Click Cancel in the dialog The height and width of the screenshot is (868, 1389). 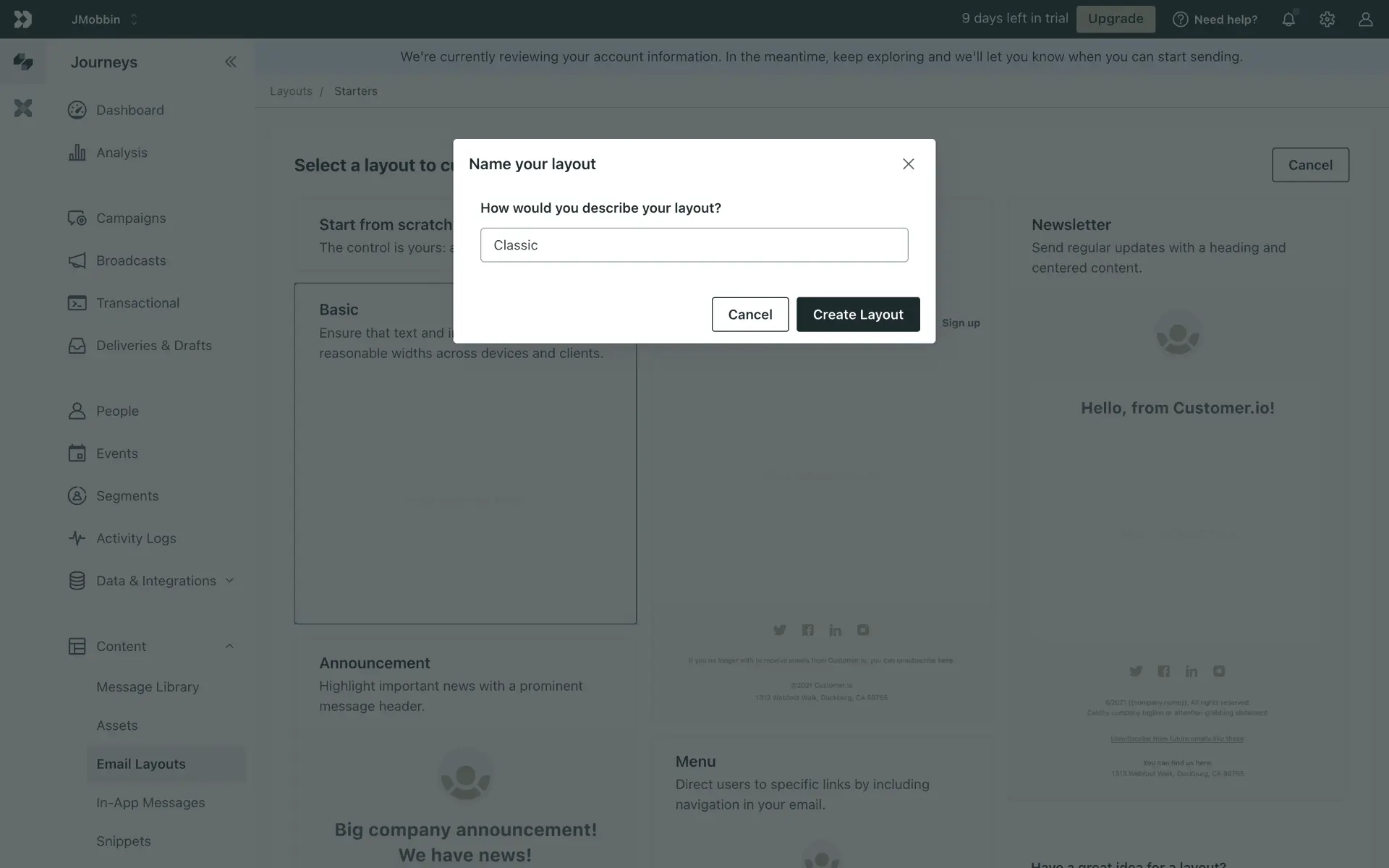(x=749, y=314)
